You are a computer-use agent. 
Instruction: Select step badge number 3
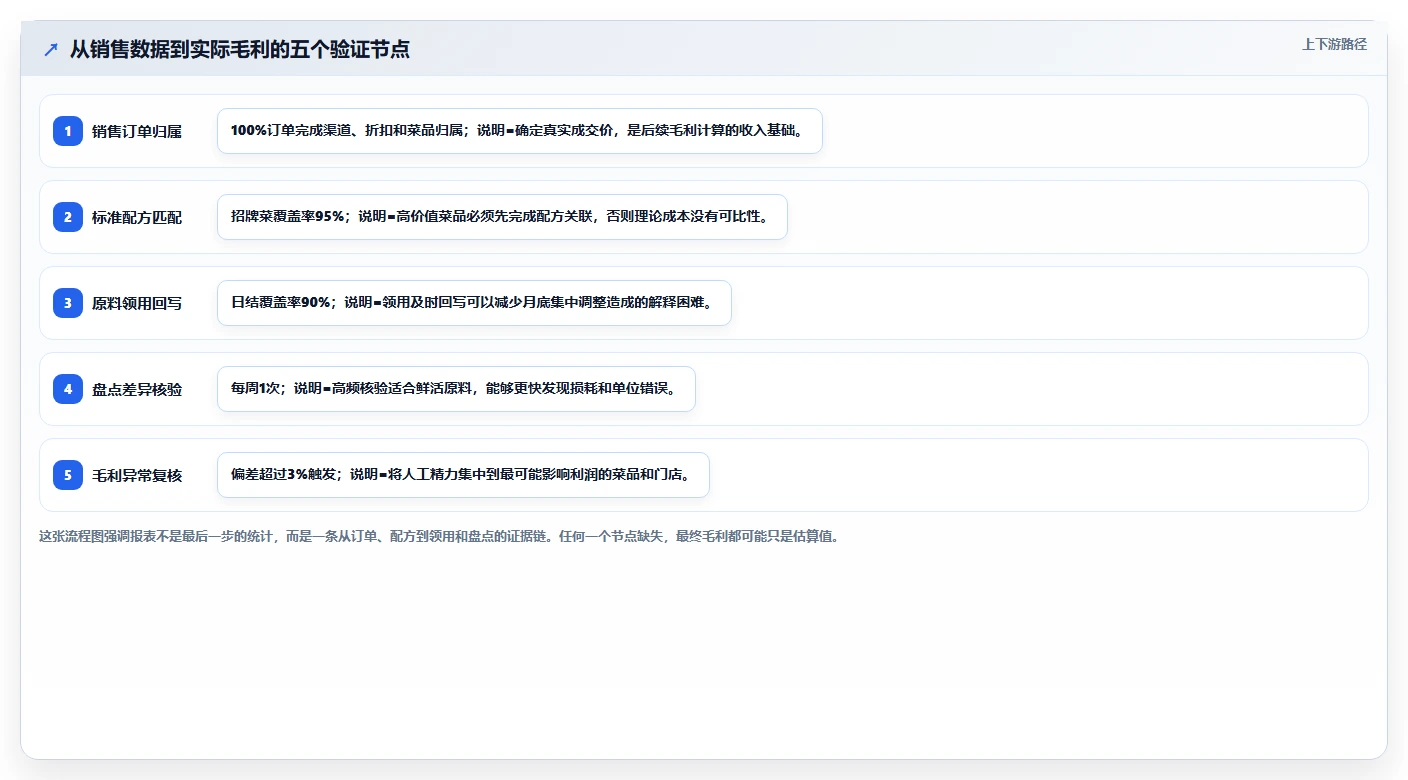[x=68, y=303]
